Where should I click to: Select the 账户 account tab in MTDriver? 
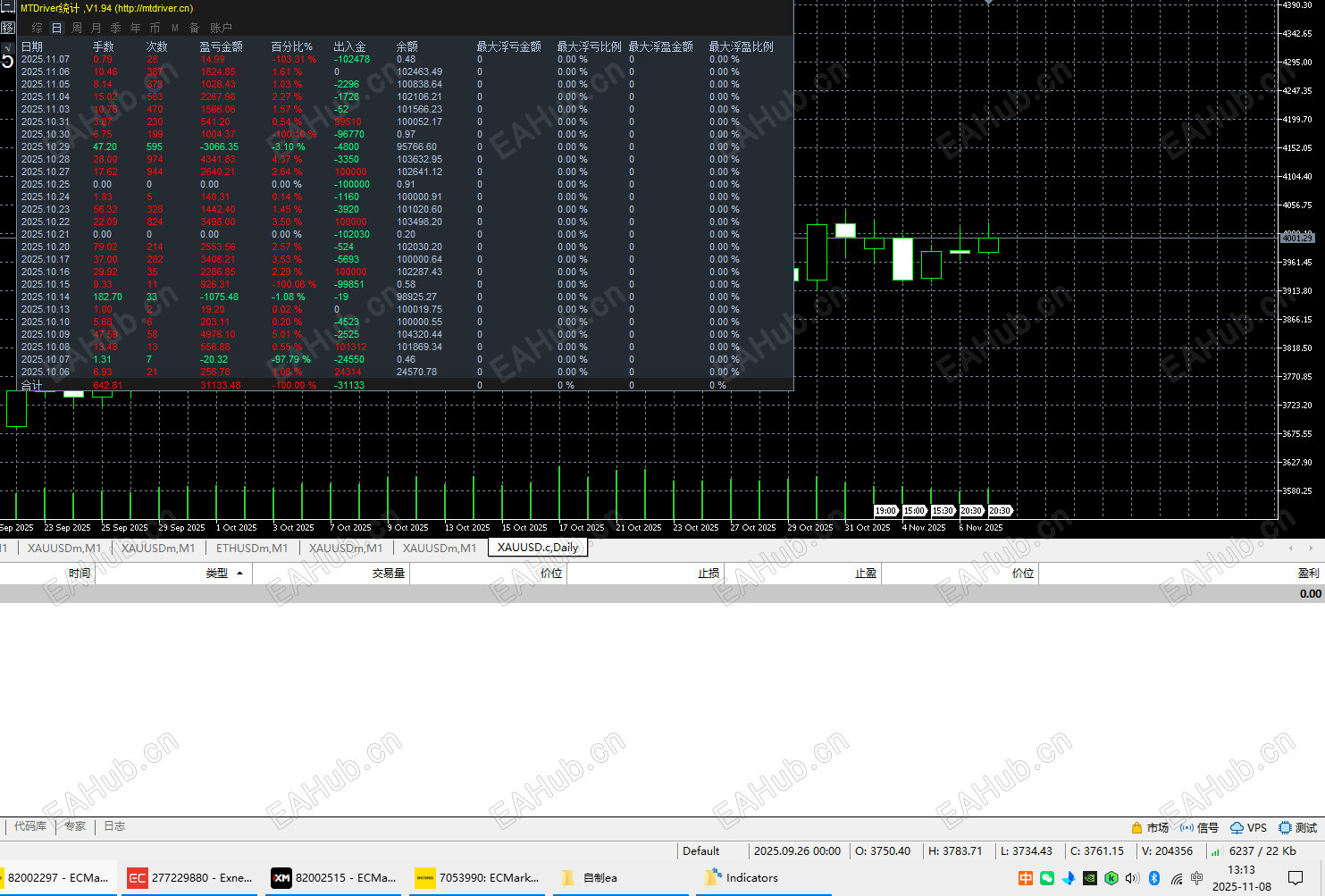[221, 28]
